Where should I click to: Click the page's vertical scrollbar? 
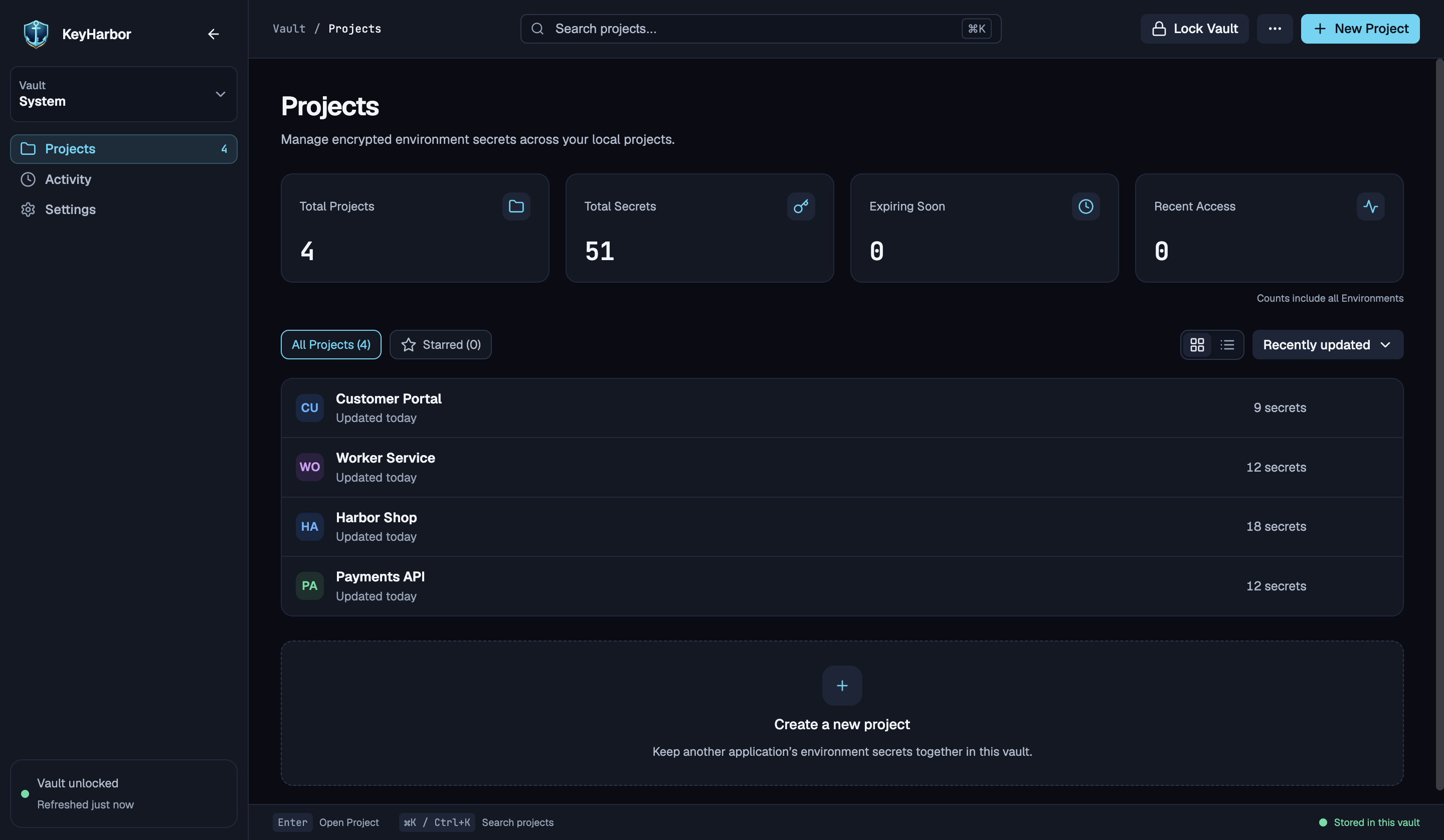[x=1439, y=424]
